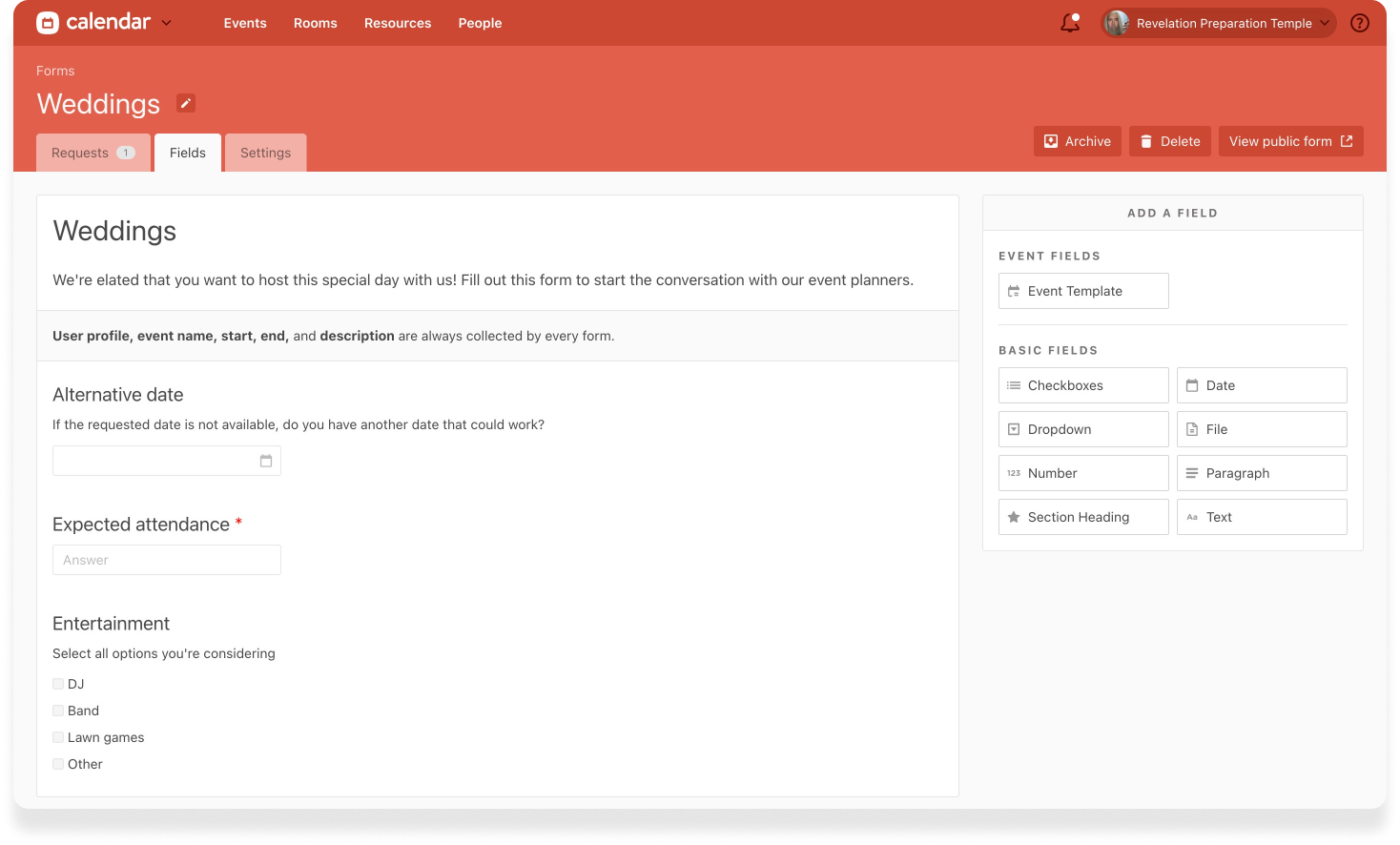Expand the Revelation Preparation Temple account menu
Image resolution: width=1400 pixels, height=845 pixels.
pyautogui.click(x=1218, y=23)
